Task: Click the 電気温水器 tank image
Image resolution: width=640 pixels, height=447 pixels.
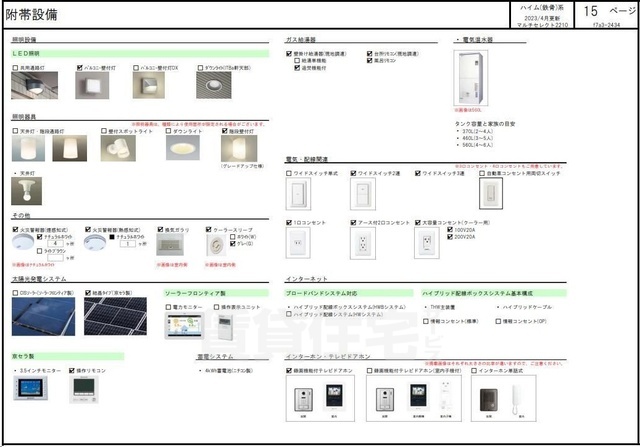Action: pos(471,78)
